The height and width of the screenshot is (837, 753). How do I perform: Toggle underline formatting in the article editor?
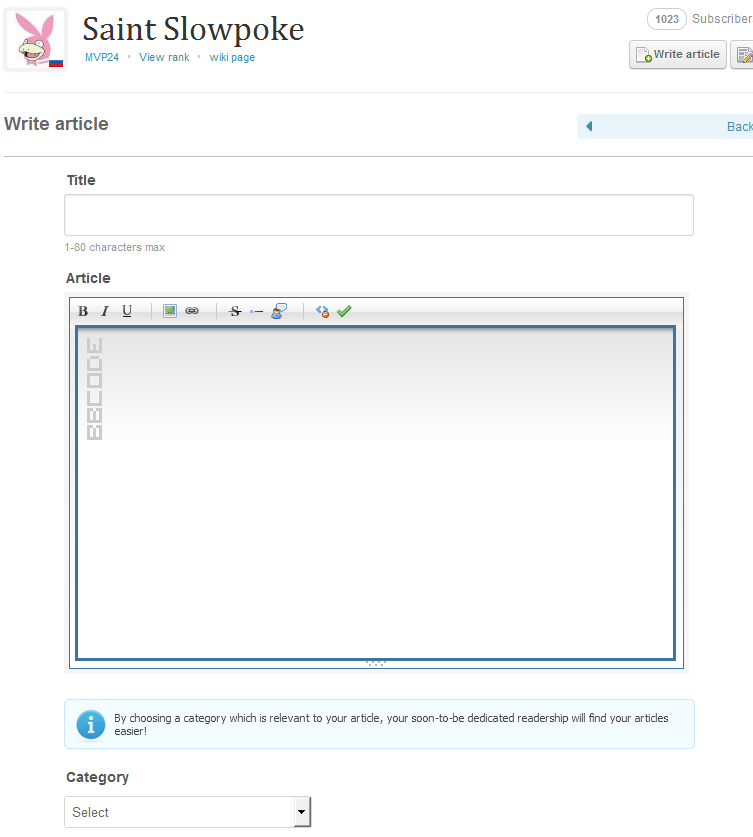pos(127,311)
